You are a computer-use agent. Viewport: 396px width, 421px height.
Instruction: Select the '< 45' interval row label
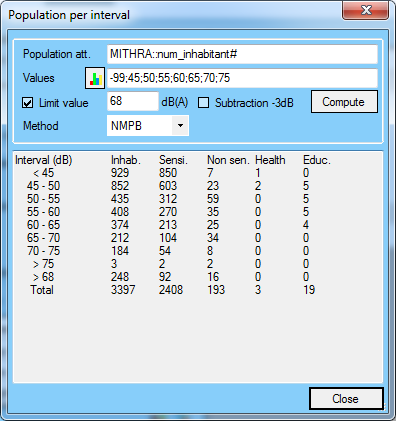tap(43, 173)
